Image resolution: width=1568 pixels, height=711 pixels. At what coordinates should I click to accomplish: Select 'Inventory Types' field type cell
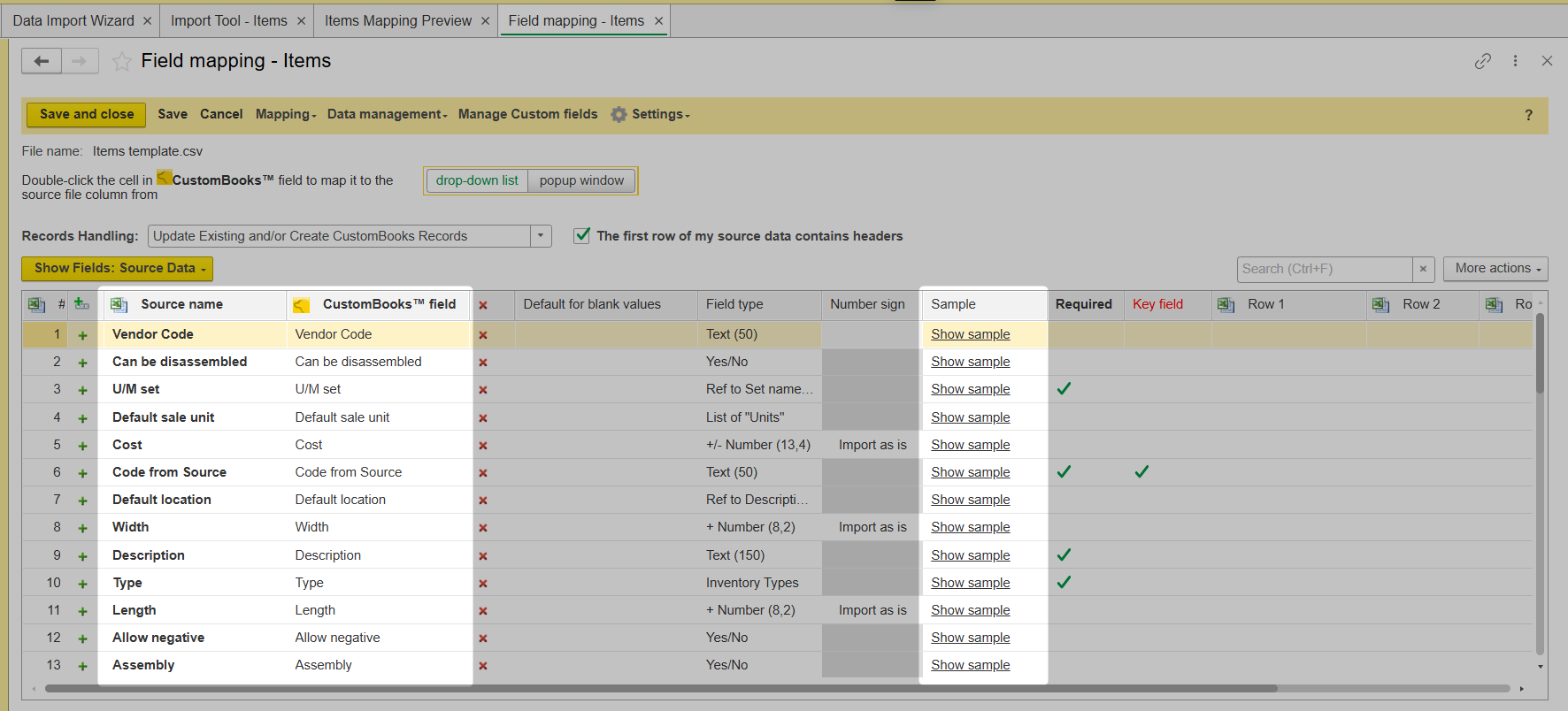pos(759,583)
